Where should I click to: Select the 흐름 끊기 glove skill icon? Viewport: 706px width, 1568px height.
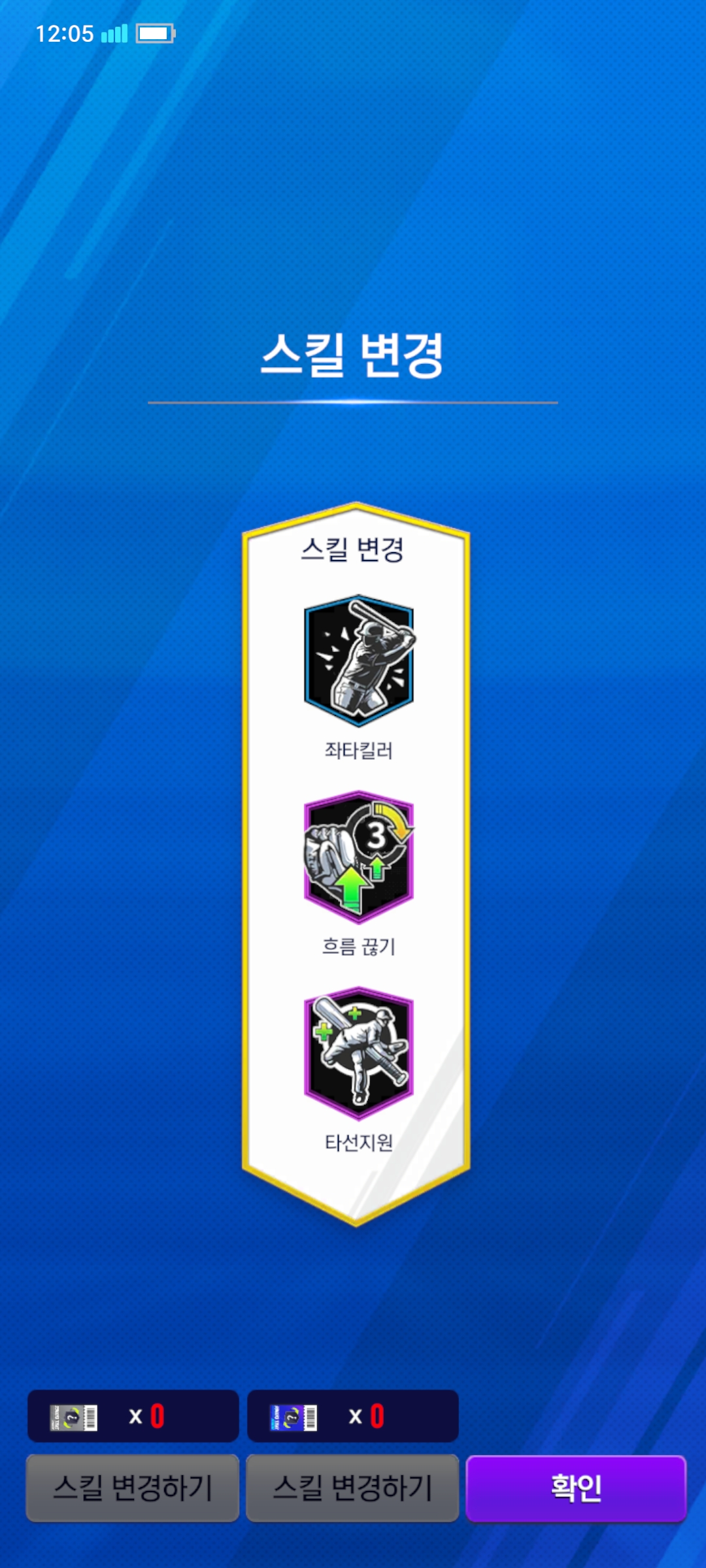[x=359, y=857]
